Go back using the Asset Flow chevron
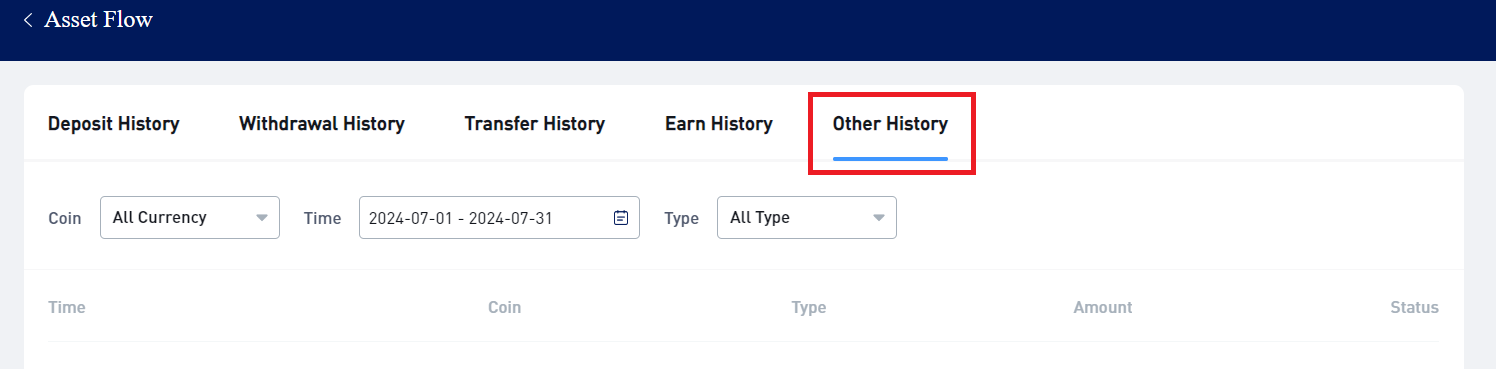Viewport: 1496px width, 369px height. pos(28,20)
